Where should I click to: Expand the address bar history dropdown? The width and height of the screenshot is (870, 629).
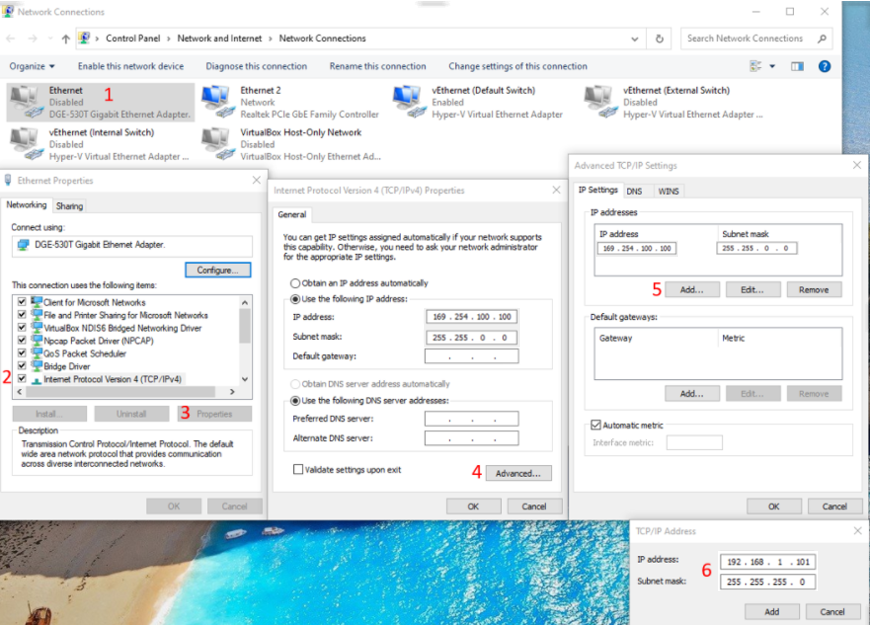coord(635,39)
